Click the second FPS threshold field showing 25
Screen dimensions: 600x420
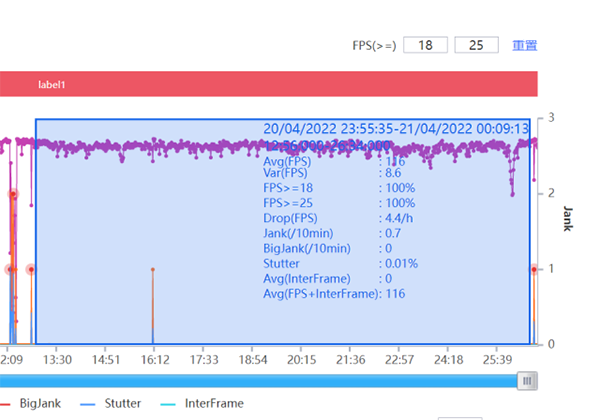point(476,45)
